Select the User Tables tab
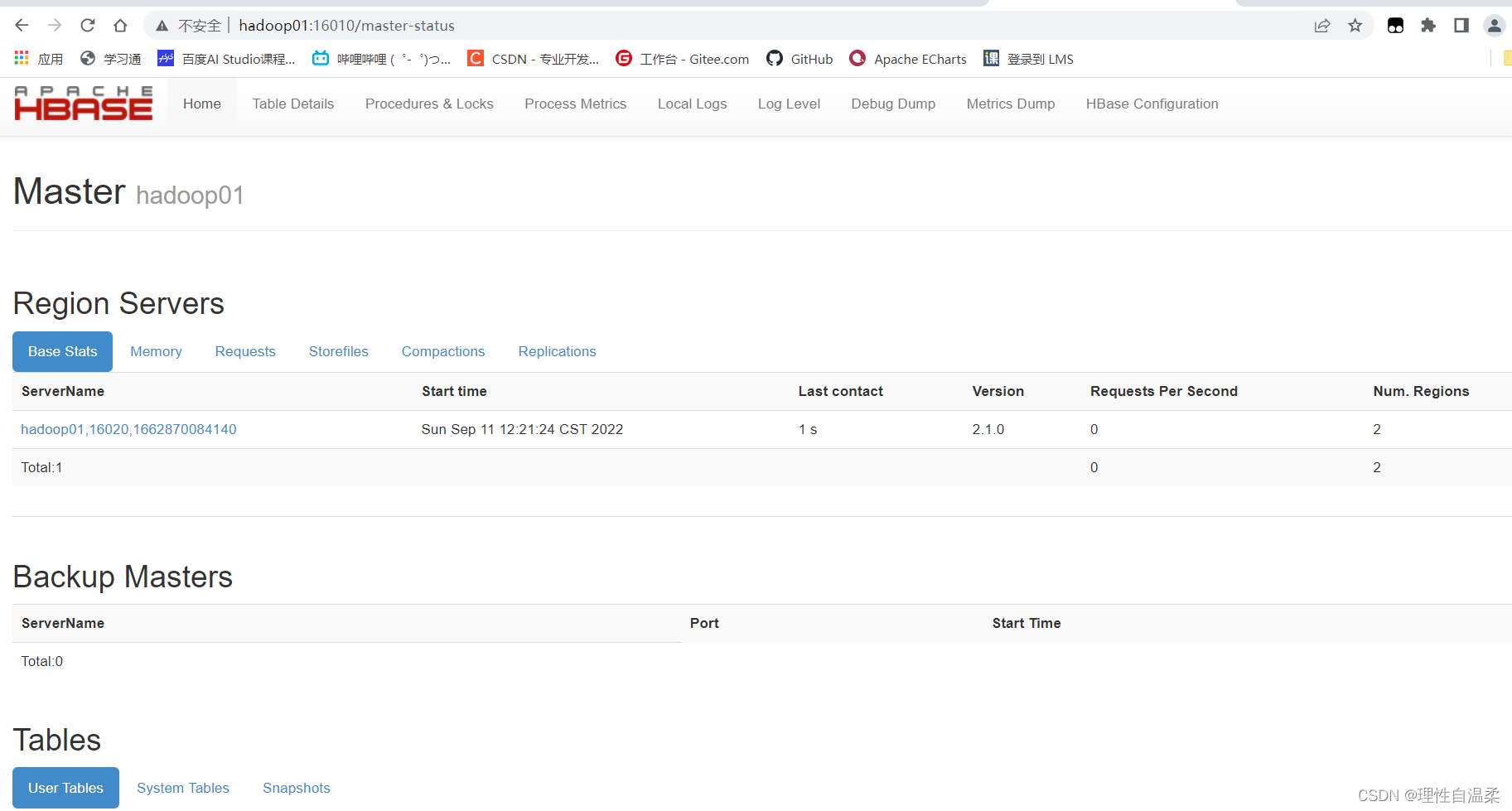The image size is (1512, 811). [x=65, y=788]
